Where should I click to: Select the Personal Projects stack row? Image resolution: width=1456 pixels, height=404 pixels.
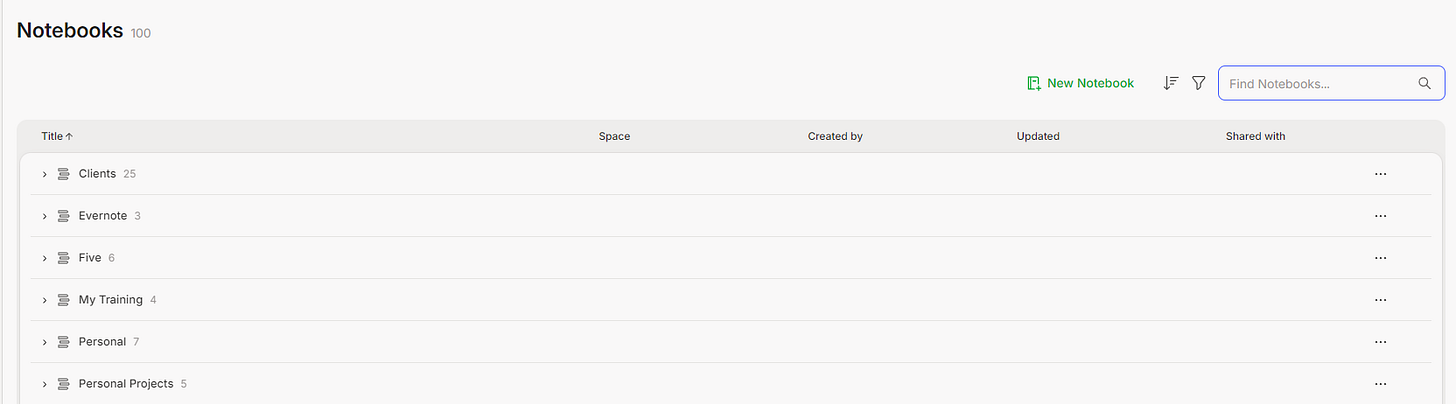[x=126, y=384]
